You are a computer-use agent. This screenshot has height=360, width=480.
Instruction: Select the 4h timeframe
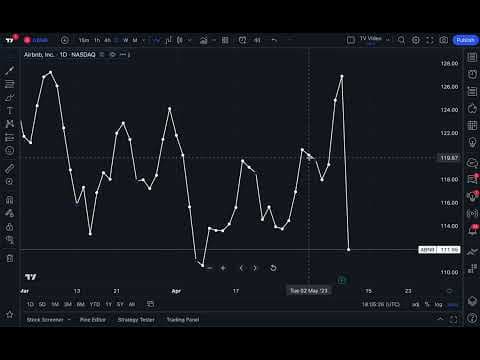pos(107,40)
